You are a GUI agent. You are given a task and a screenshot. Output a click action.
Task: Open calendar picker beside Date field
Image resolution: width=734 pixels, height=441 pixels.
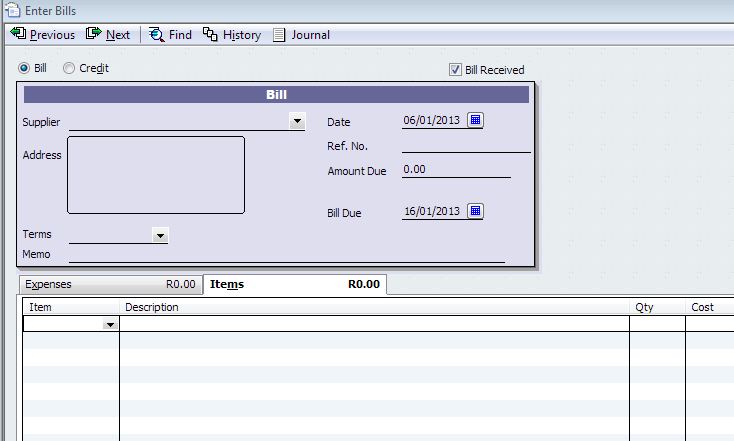click(475, 120)
